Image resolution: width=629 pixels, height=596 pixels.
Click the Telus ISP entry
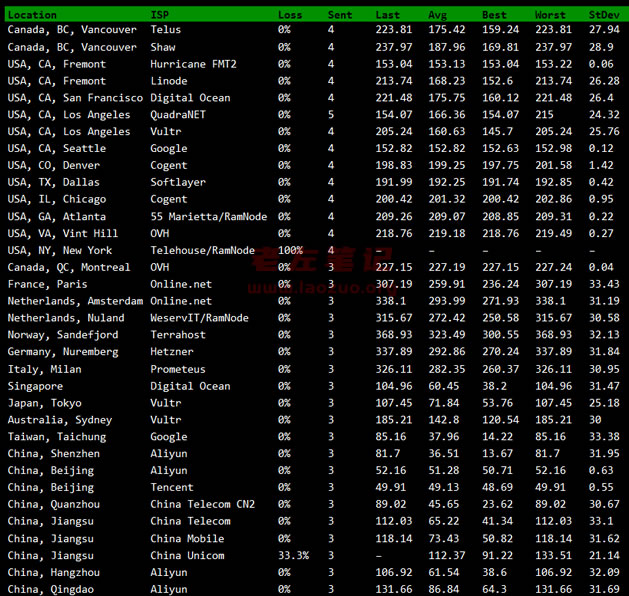point(166,30)
